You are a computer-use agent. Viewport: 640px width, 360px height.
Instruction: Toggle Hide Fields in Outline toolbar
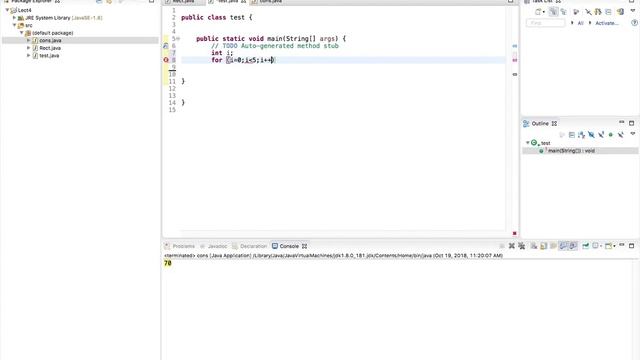(591, 135)
